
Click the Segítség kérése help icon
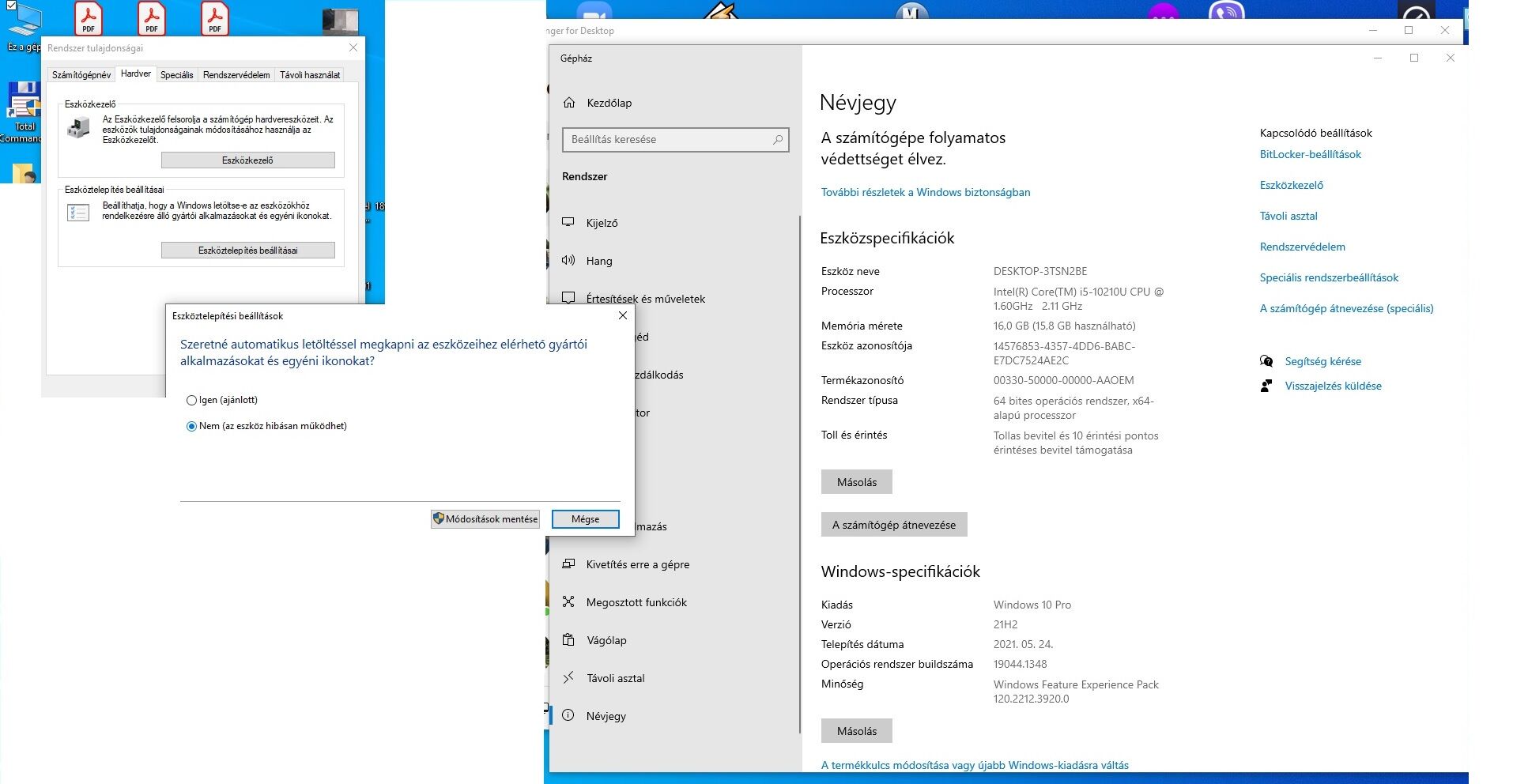pos(1266,361)
